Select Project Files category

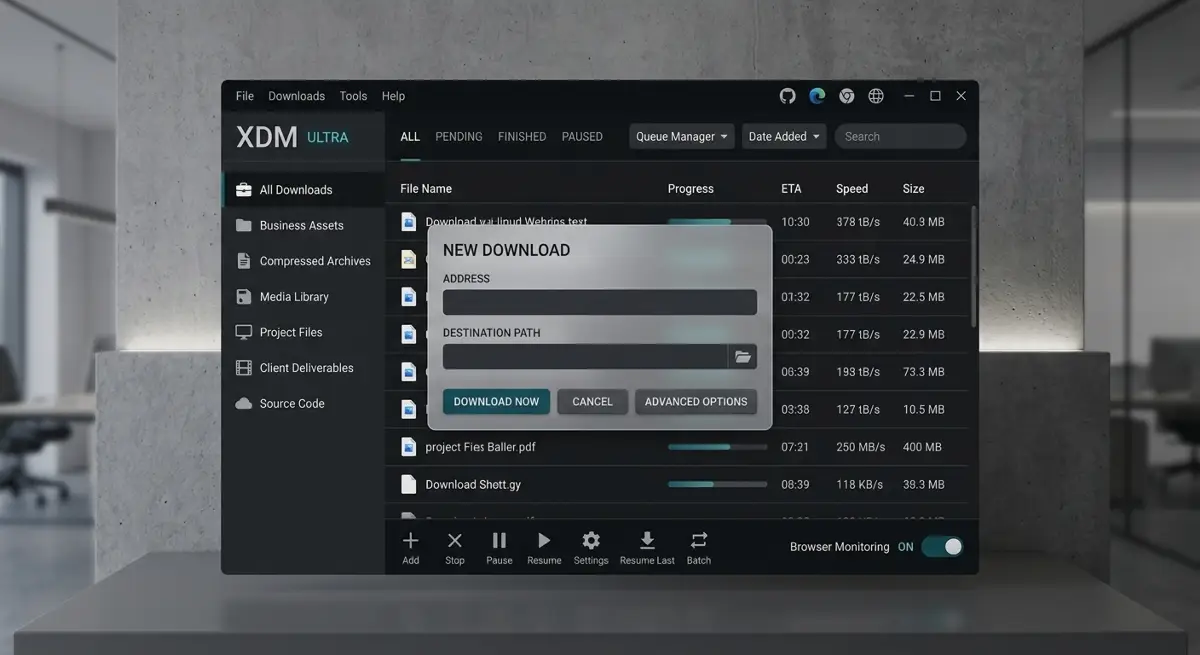coord(303,332)
